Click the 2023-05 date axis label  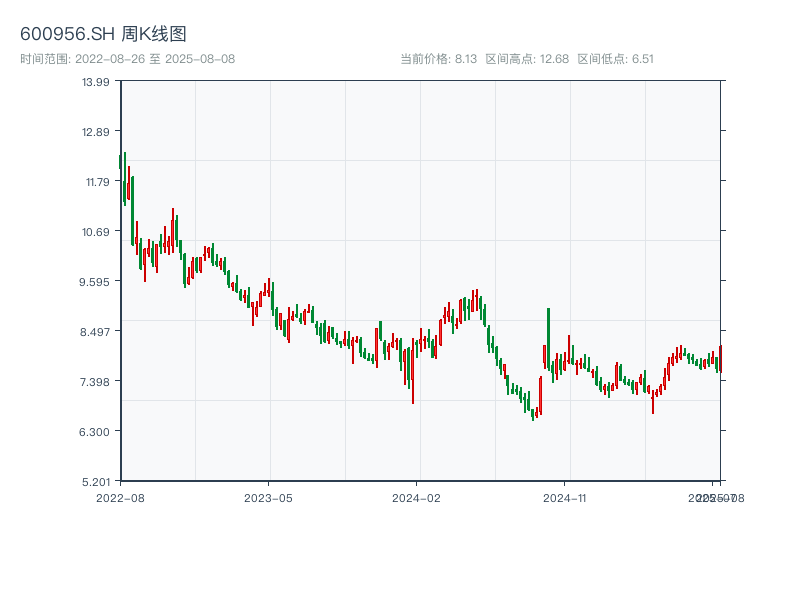[268, 497]
